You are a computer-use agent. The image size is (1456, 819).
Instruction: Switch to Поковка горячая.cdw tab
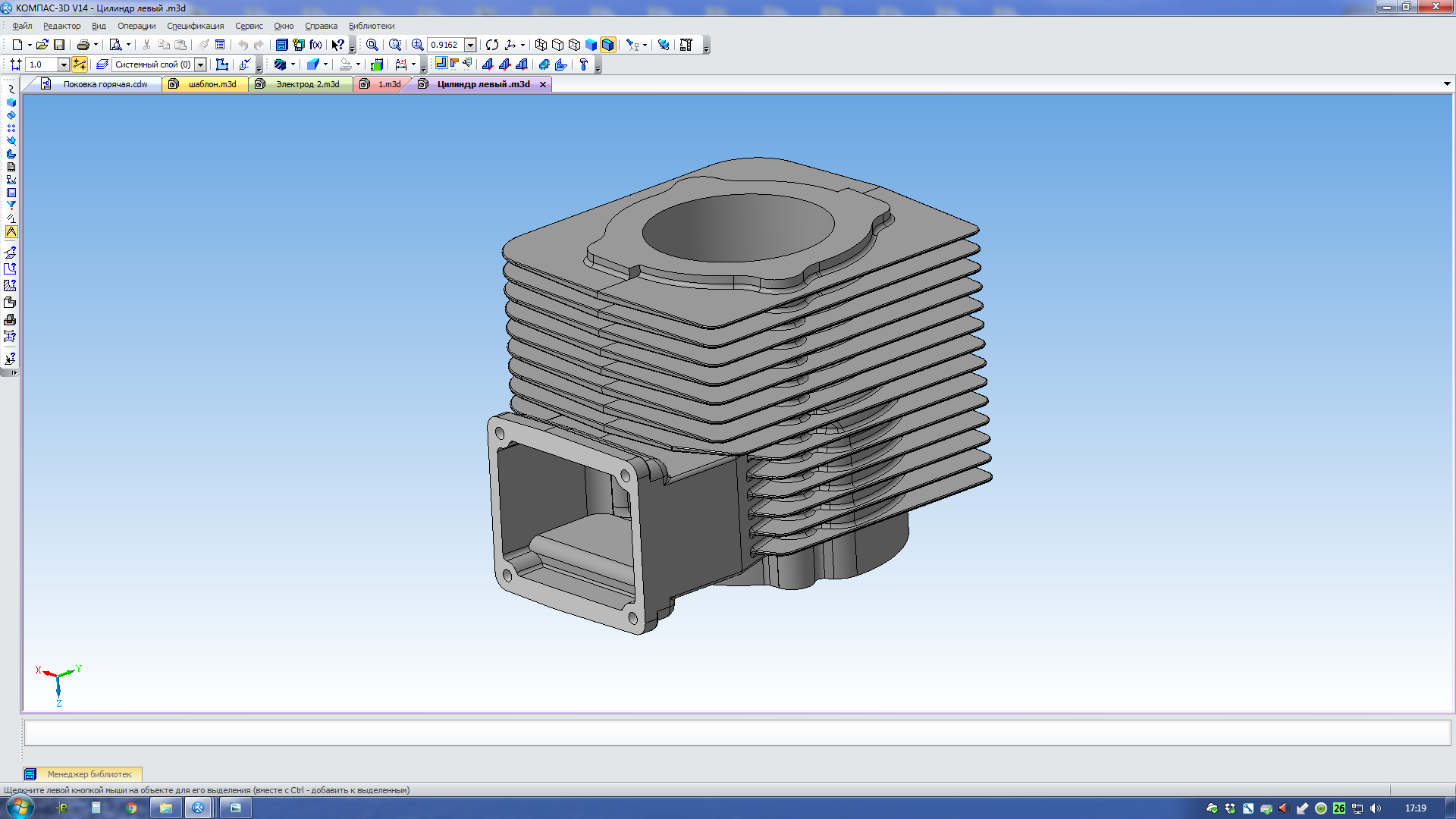tap(105, 84)
